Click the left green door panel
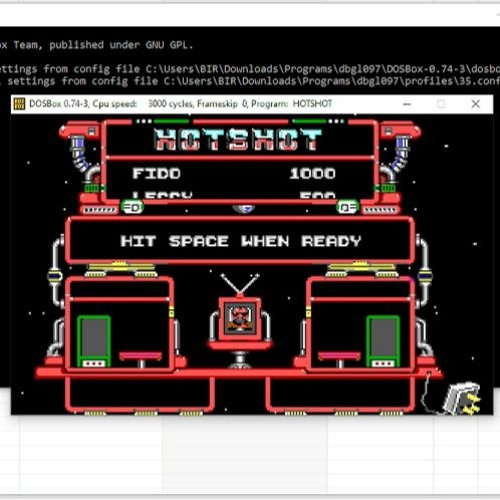The image size is (500, 500). (x=94, y=341)
